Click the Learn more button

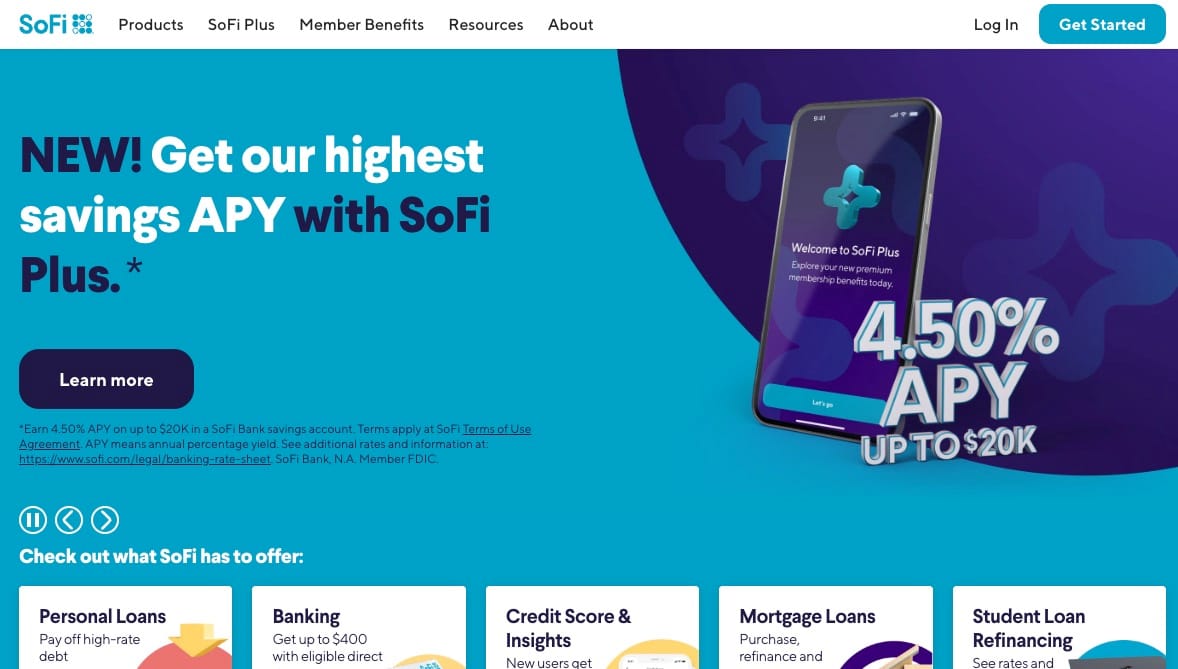(x=106, y=379)
